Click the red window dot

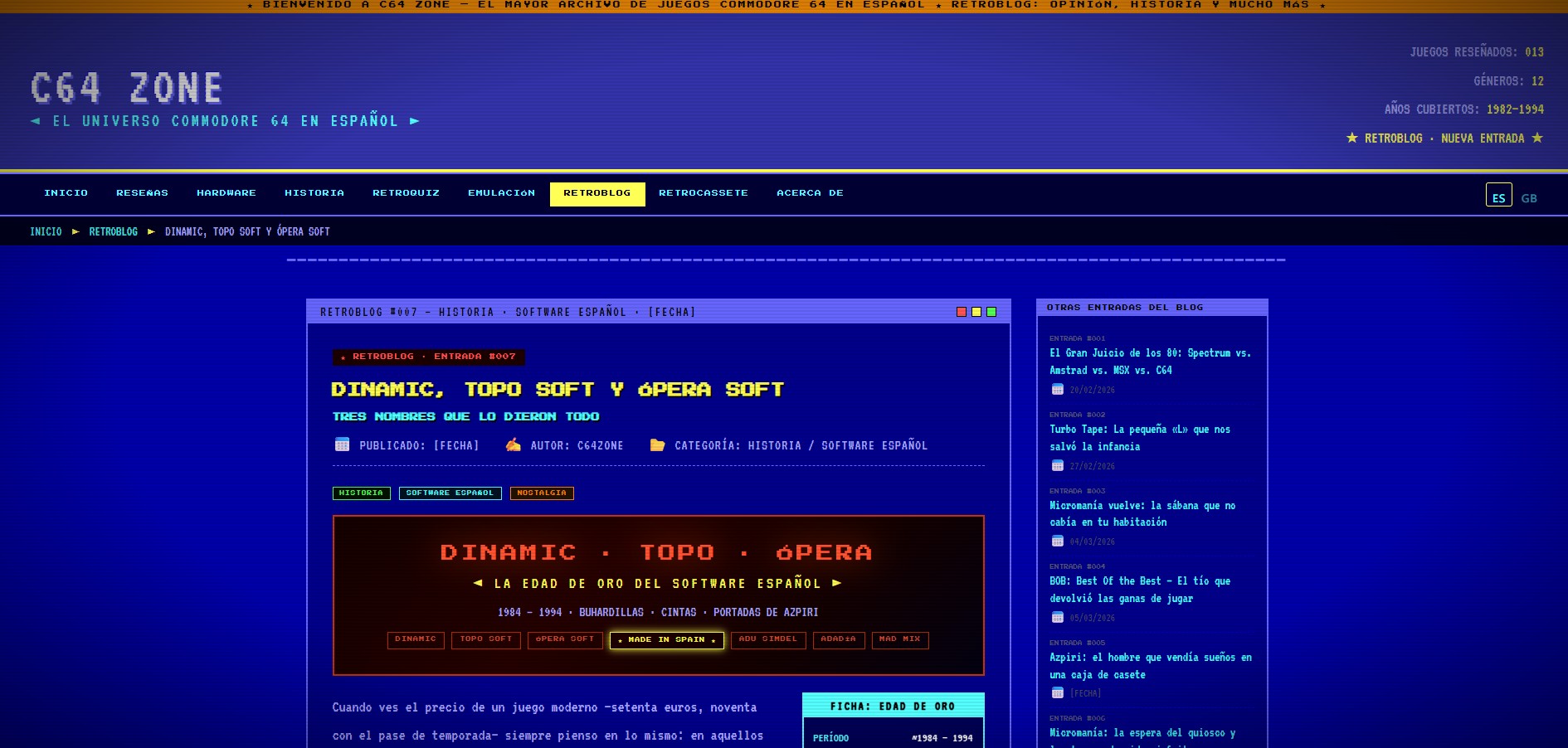(x=961, y=312)
